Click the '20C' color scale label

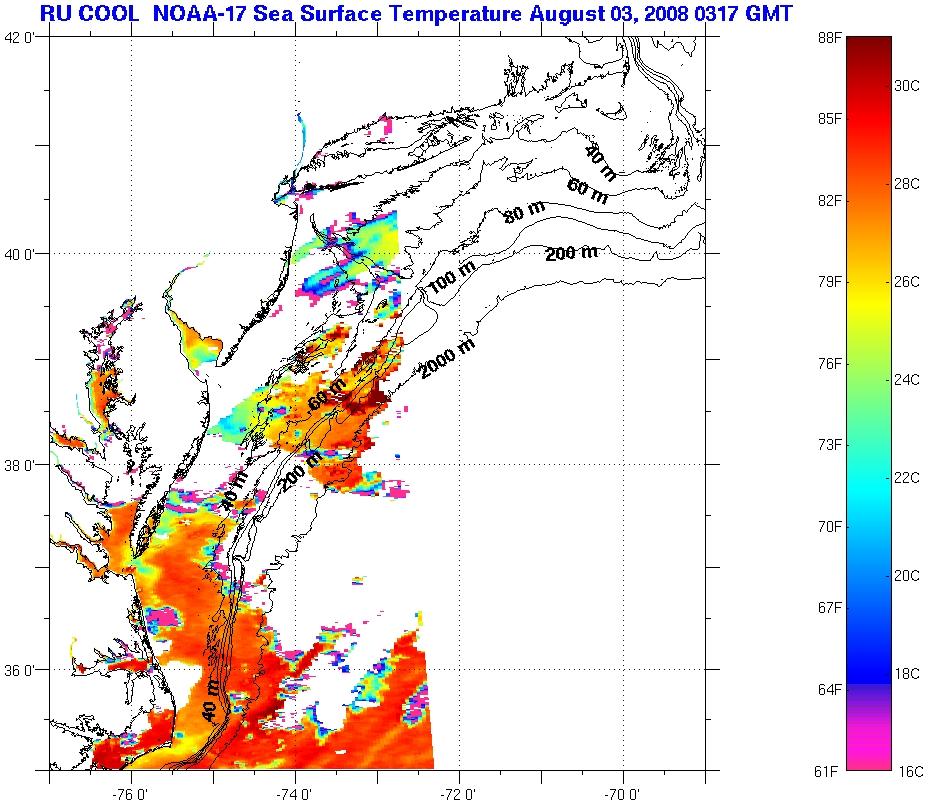[x=907, y=575]
